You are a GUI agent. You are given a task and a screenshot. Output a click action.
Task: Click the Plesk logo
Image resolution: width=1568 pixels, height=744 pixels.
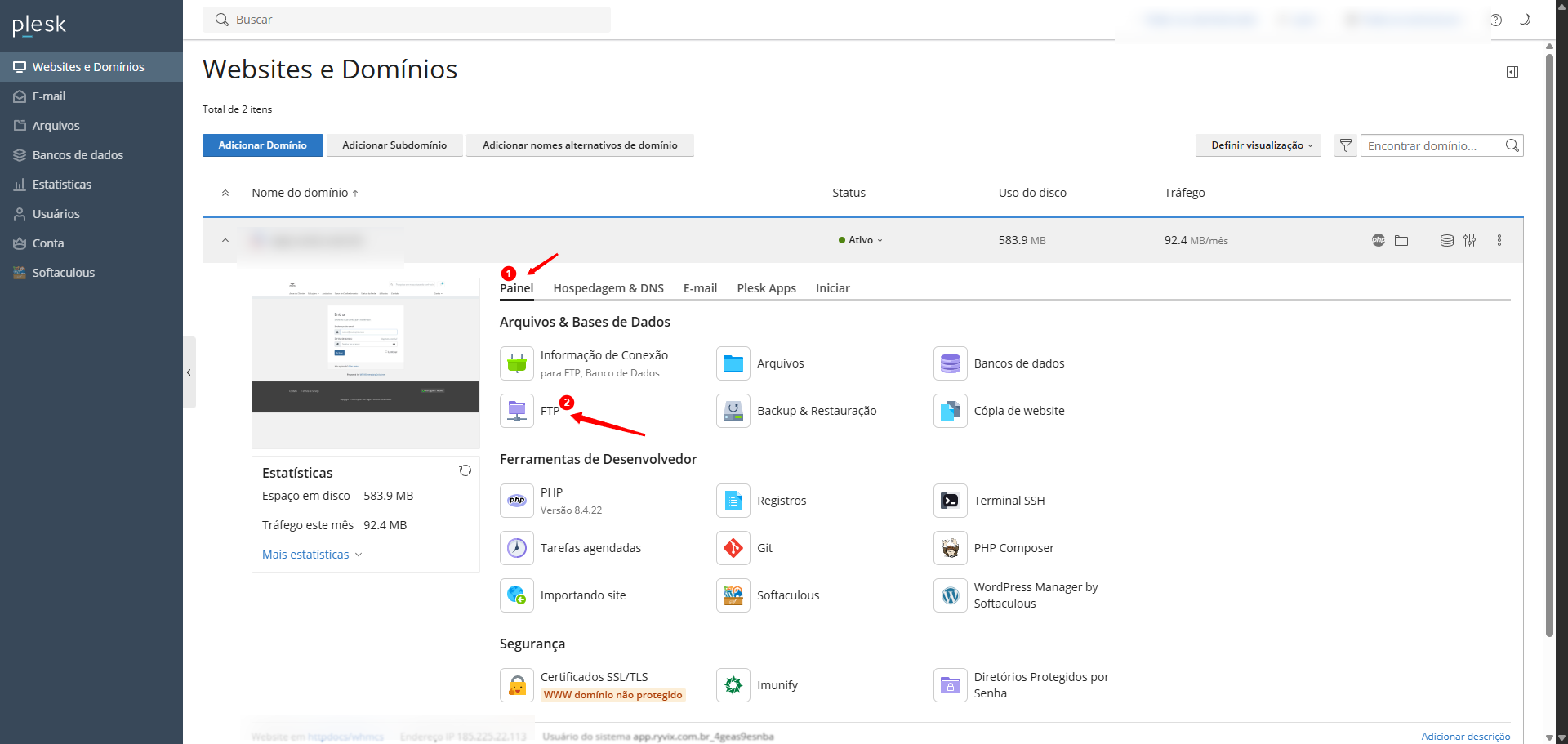39,25
